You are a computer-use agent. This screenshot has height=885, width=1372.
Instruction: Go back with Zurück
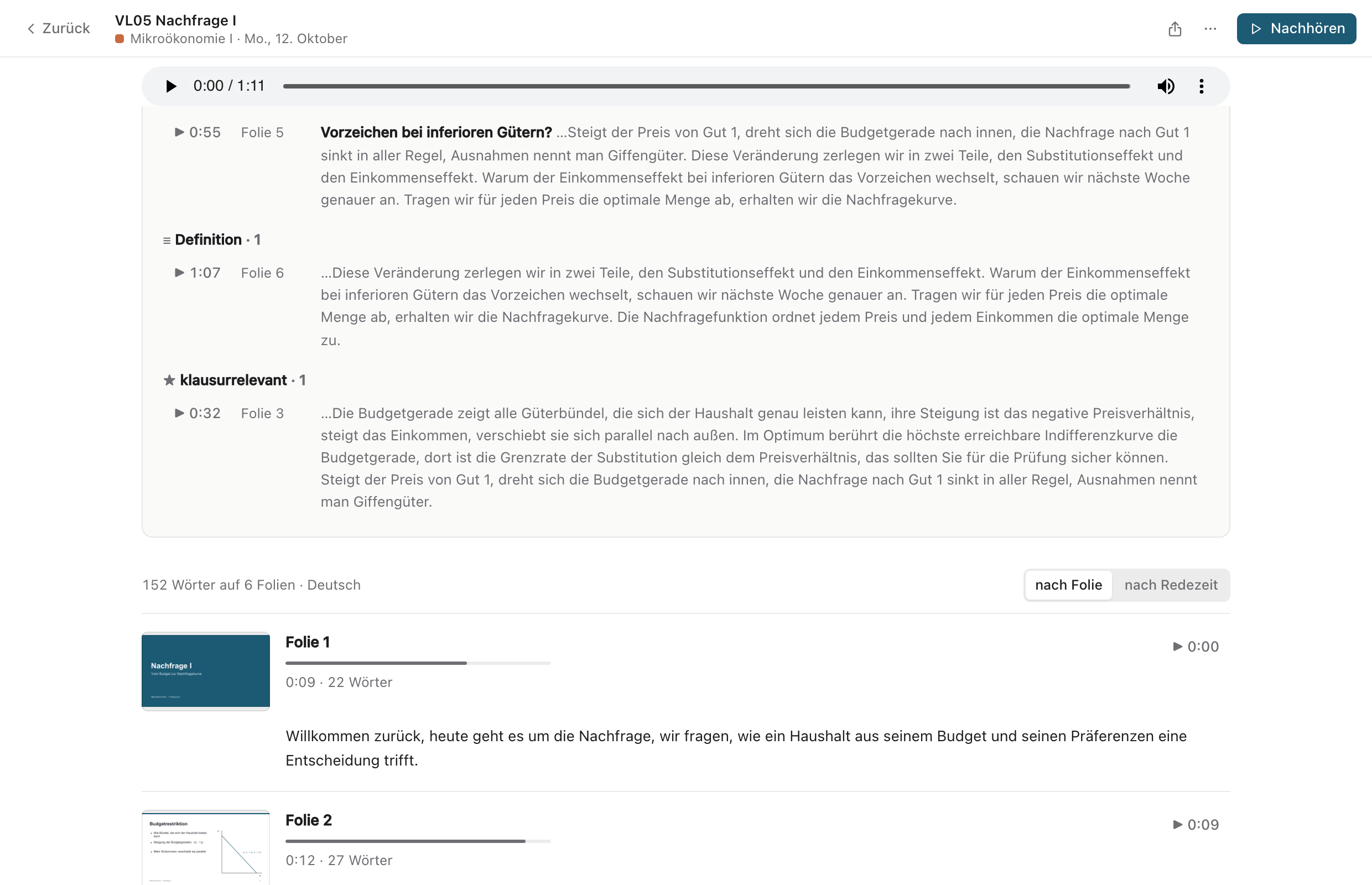[x=59, y=28]
